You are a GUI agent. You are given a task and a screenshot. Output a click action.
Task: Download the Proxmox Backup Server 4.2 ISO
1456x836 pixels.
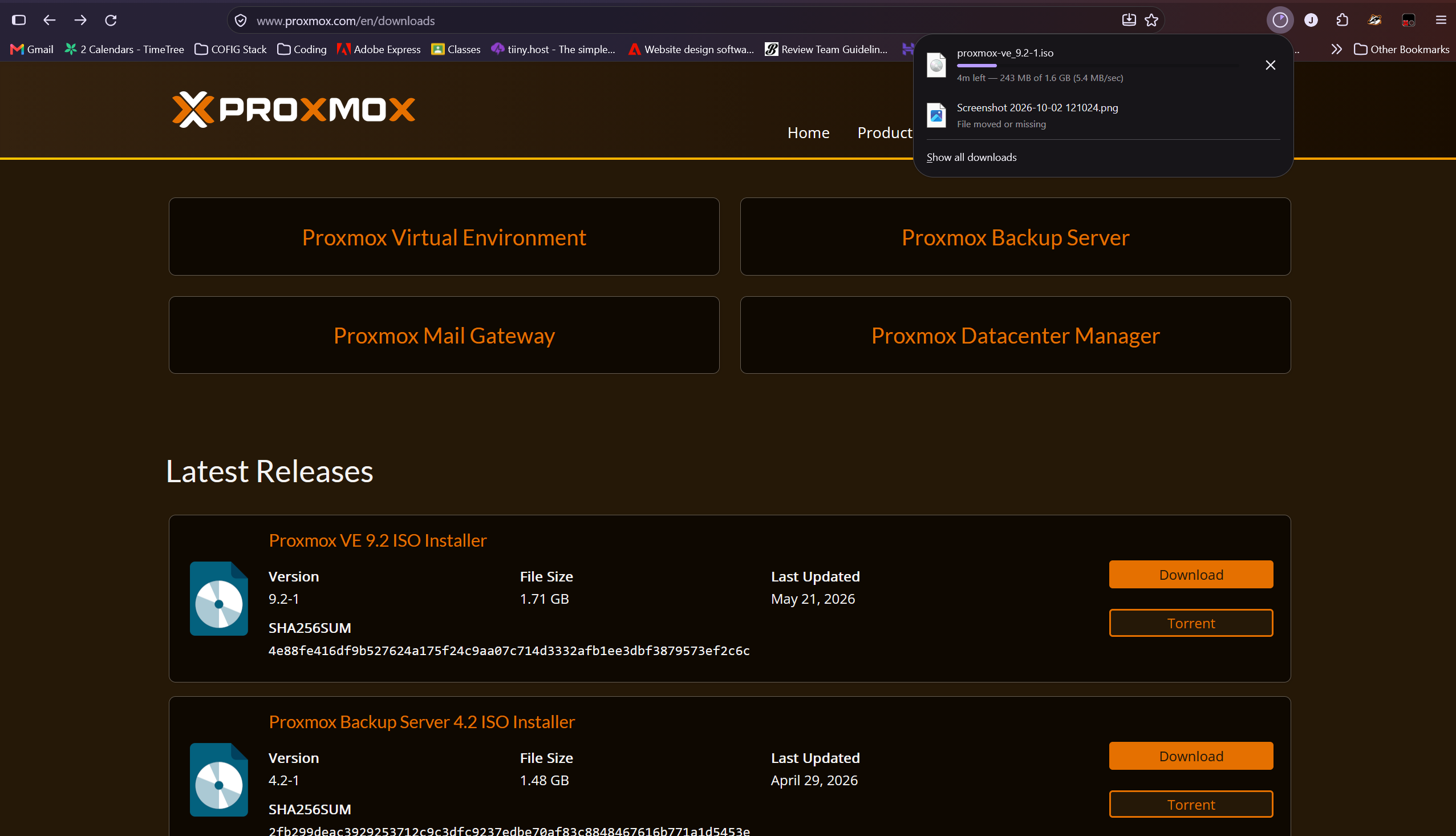1191,756
